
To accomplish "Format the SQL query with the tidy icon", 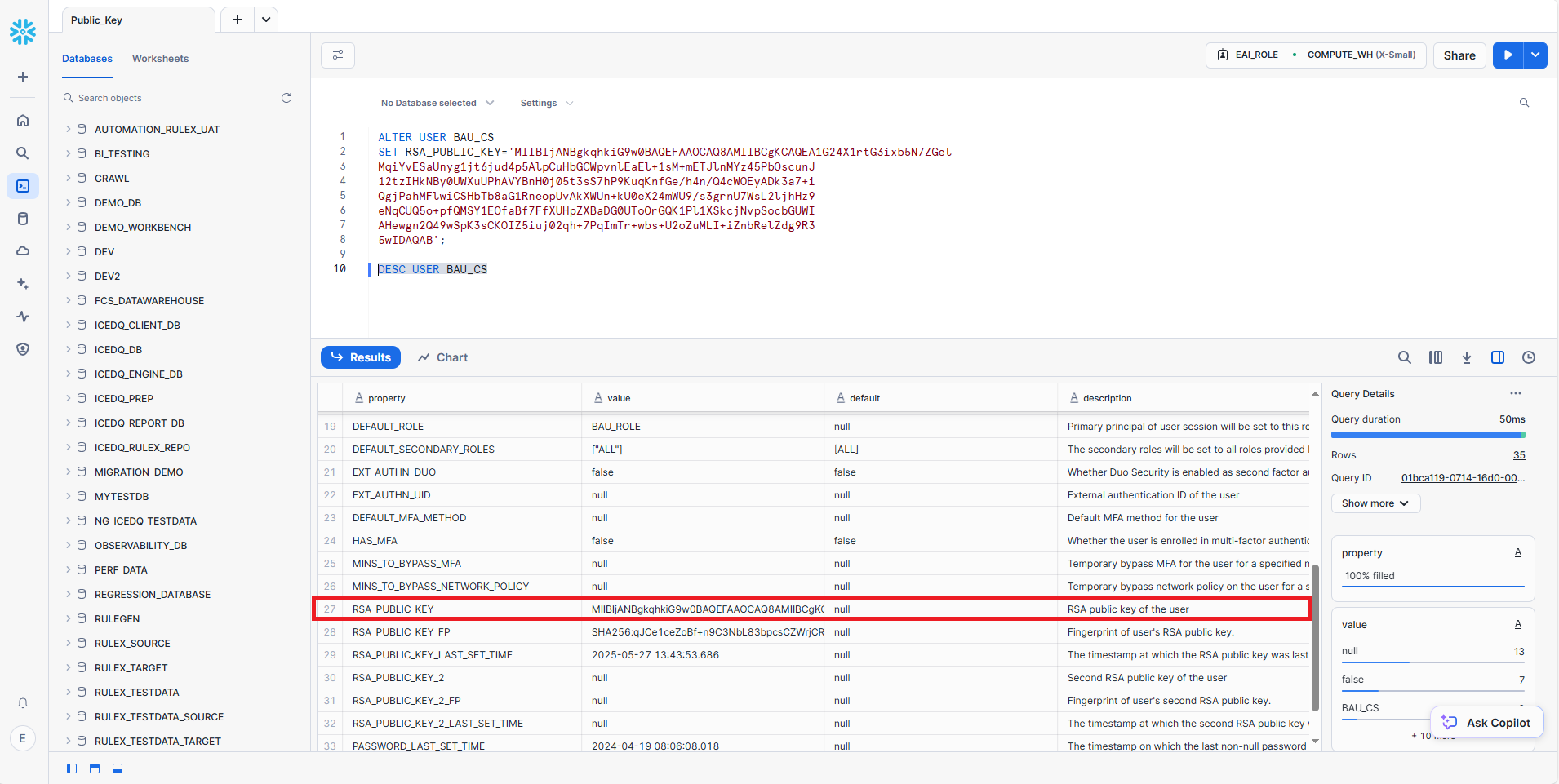I will tap(338, 55).
